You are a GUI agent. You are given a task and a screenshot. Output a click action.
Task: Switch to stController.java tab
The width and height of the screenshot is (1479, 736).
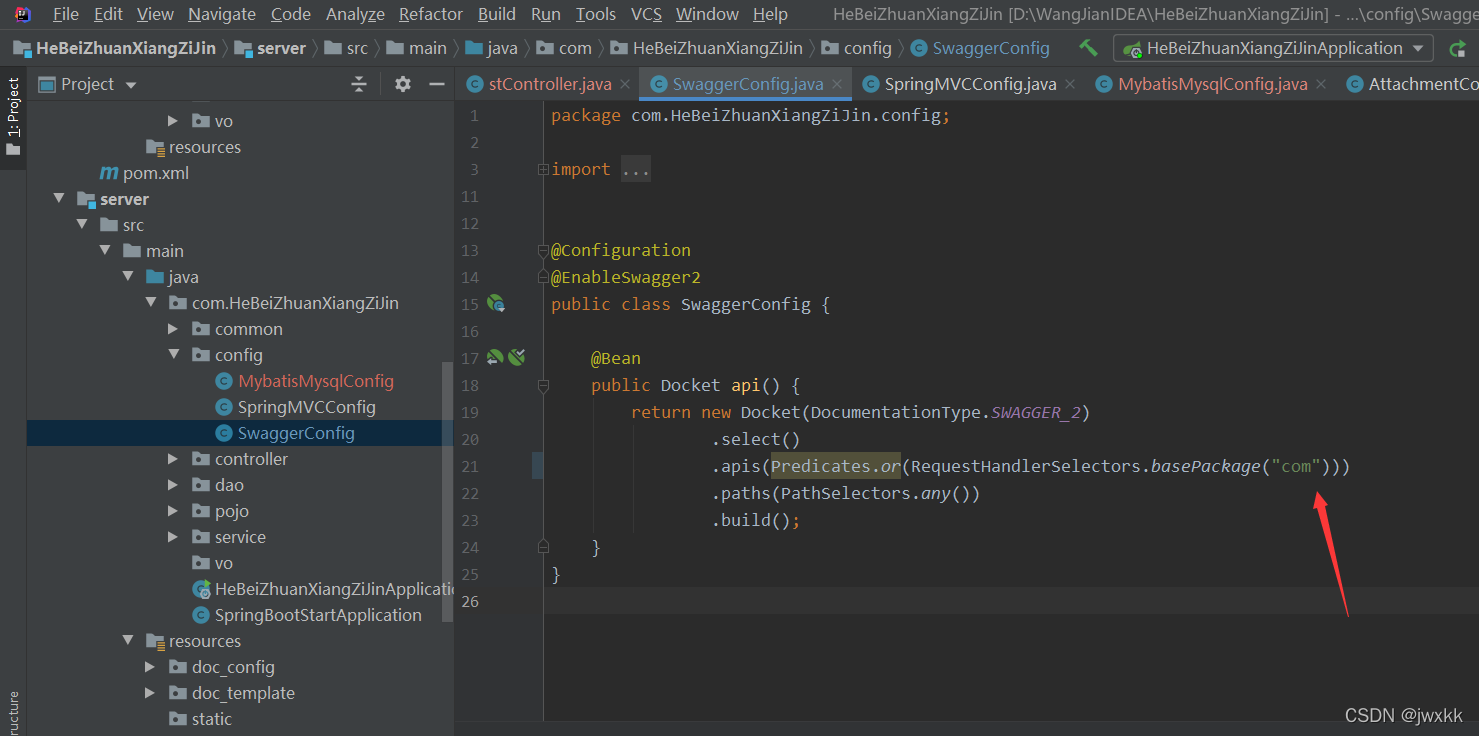tap(550, 84)
